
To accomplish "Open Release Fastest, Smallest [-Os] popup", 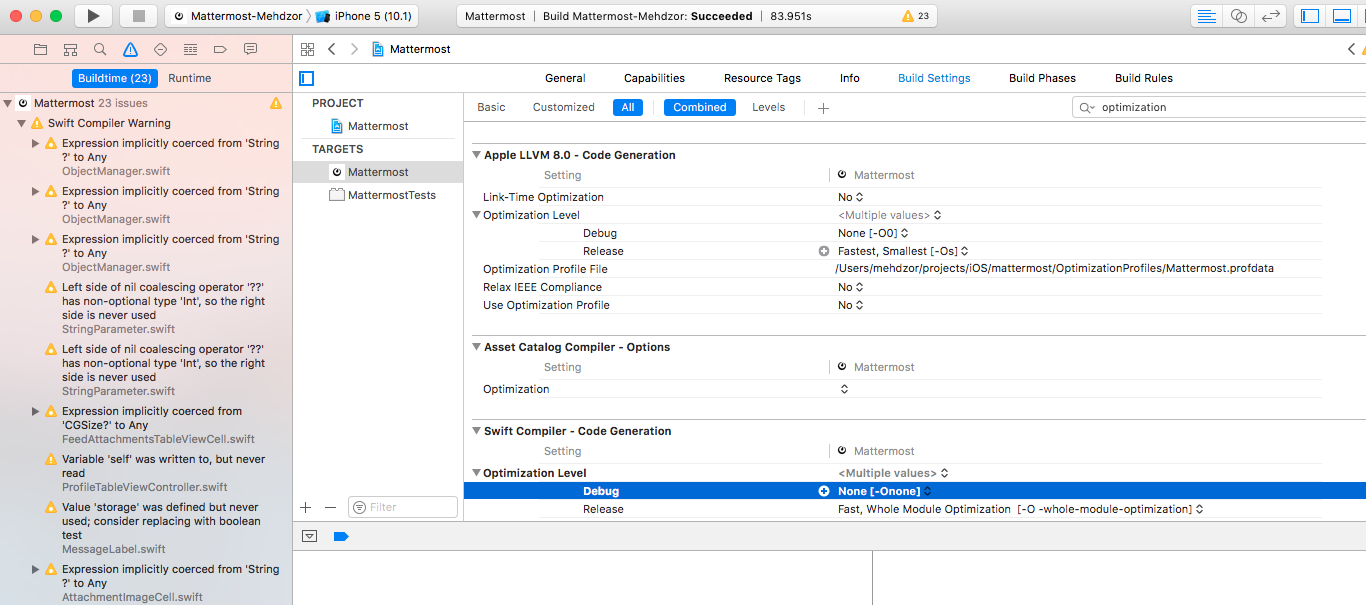I will (x=903, y=251).
